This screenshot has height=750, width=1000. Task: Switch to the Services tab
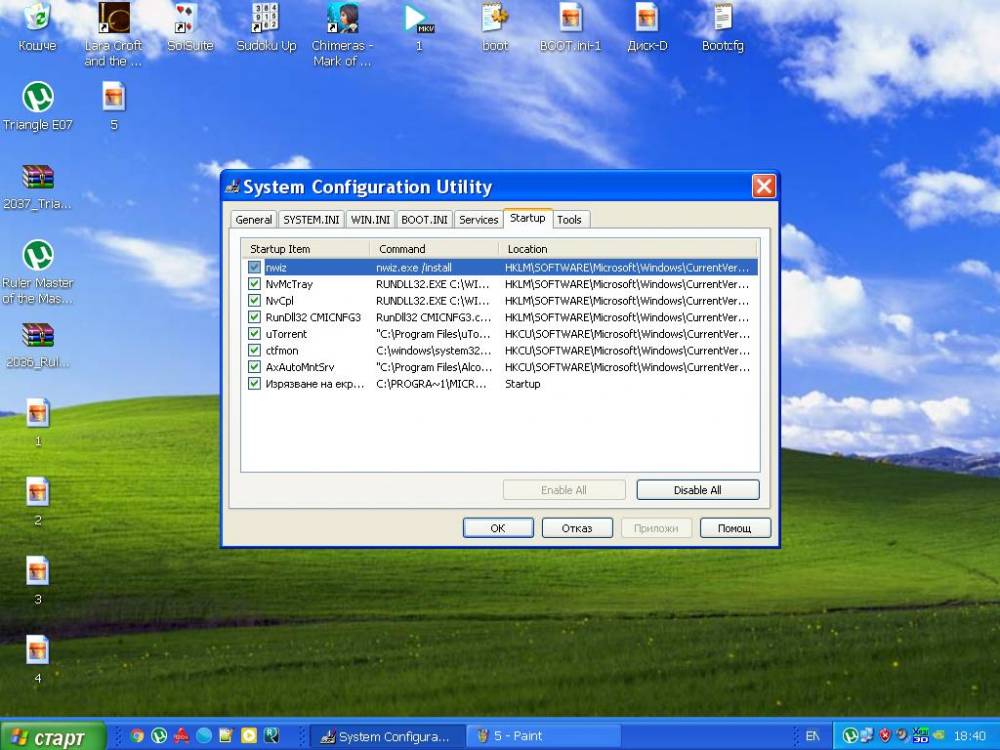[478, 219]
